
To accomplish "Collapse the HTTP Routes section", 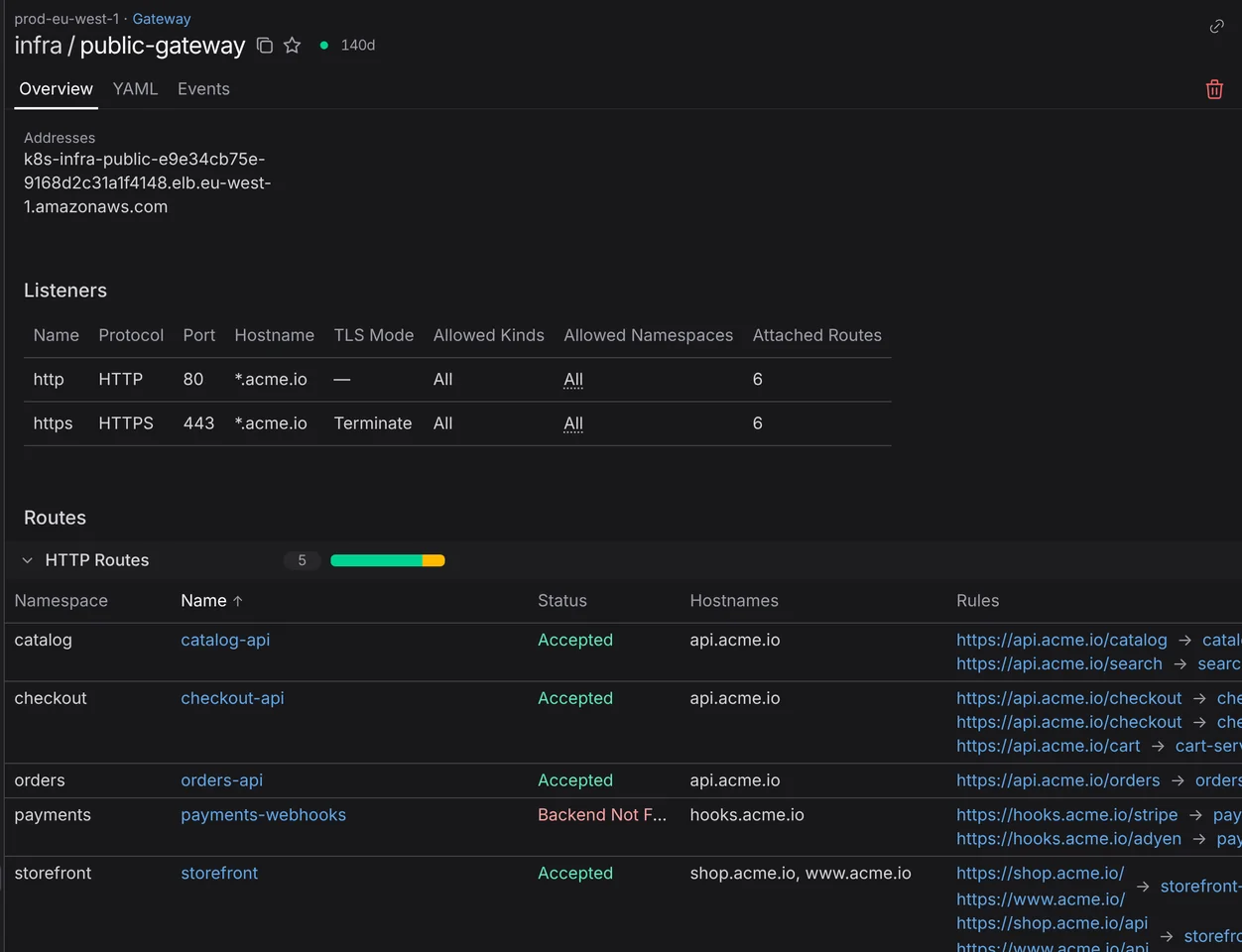I will click(x=28, y=560).
